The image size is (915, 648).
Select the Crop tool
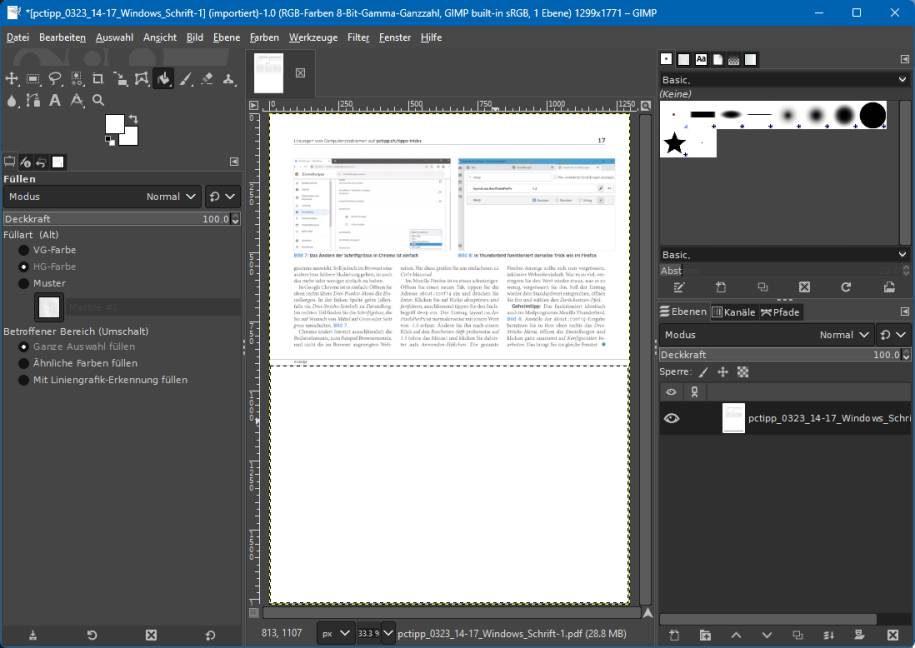(98, 79)
